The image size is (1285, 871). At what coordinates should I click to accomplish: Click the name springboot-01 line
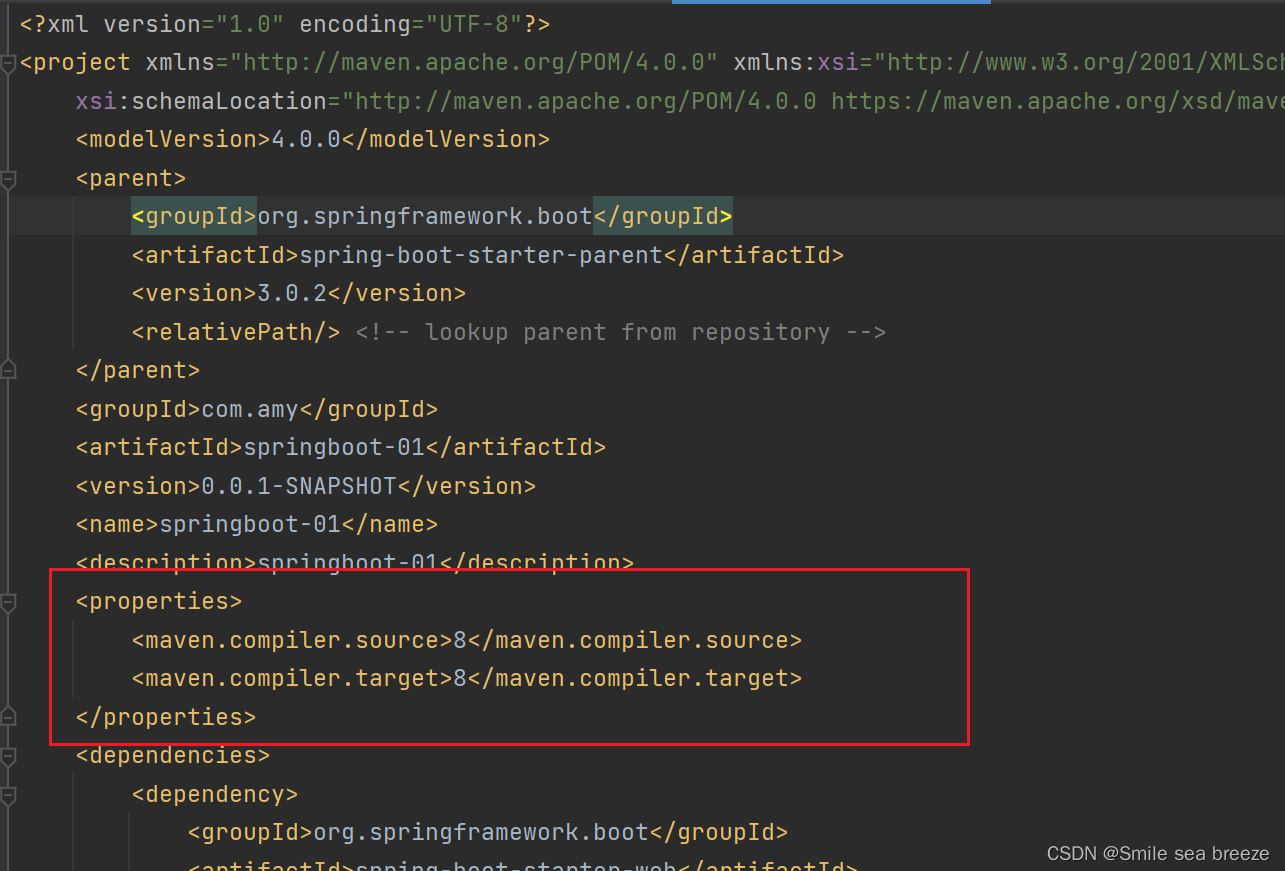tap(257, 524)
